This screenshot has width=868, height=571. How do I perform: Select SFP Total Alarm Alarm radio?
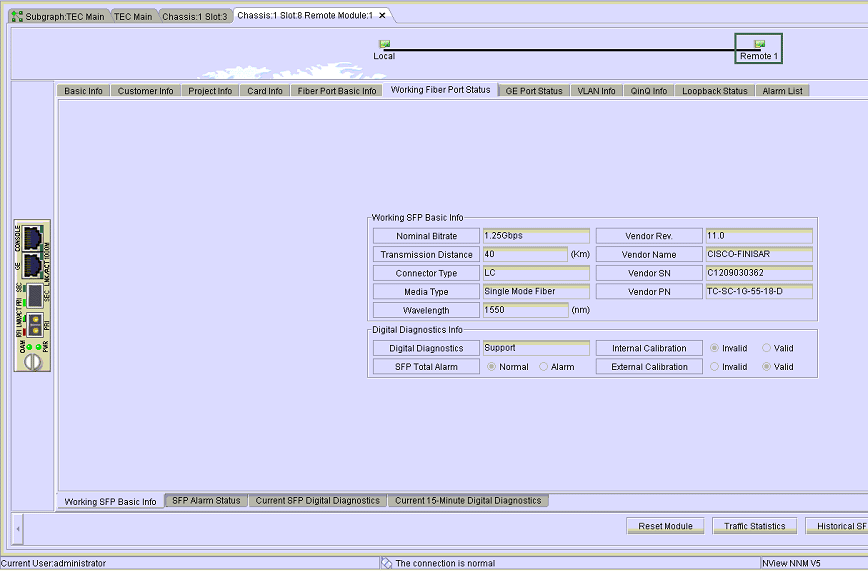pyautogui.click(x=544, y=367)
